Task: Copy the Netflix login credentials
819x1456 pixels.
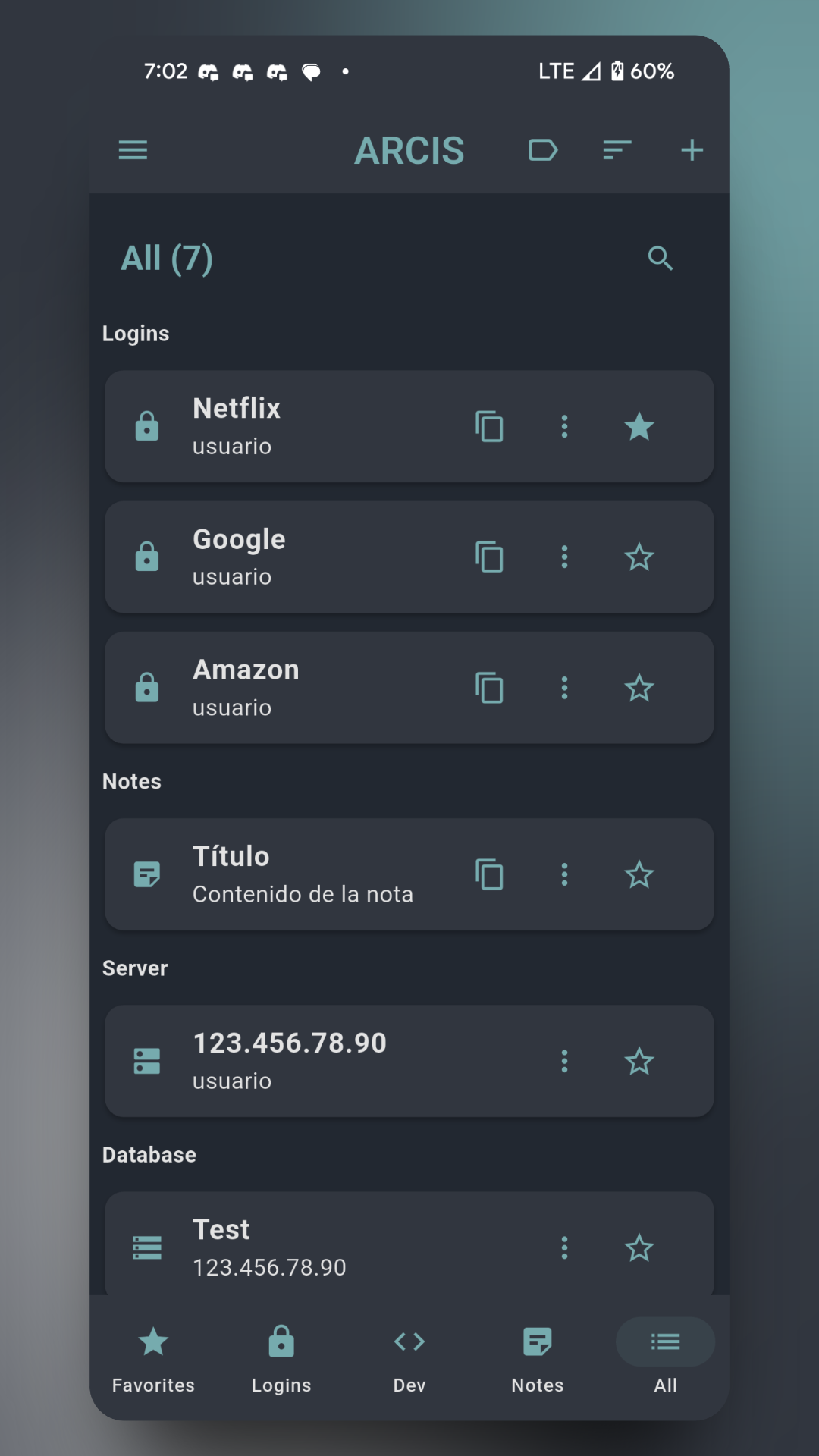Action: [x=489, y=426]
